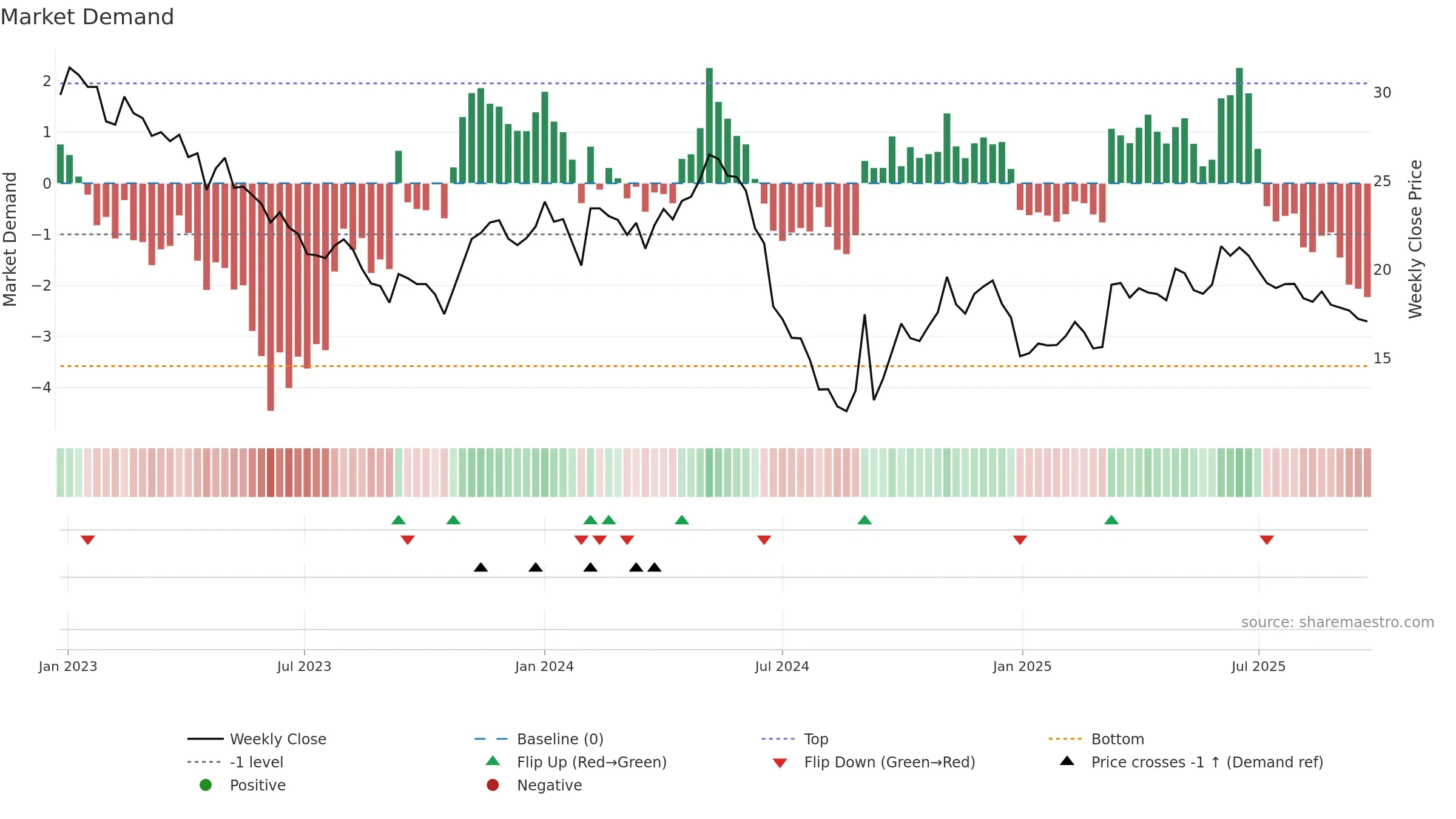Click the red flip-down marker at January 2025

(1020, 540)
